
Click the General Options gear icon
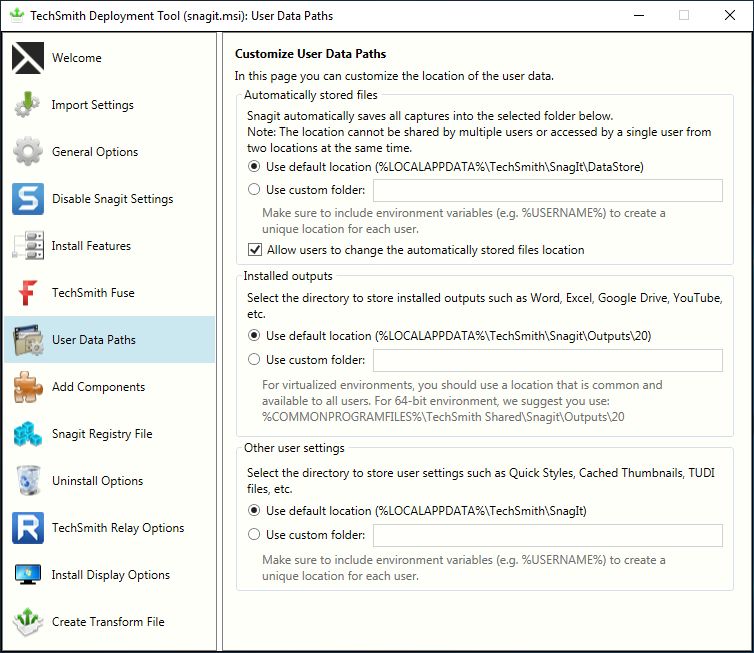point(28,151)
